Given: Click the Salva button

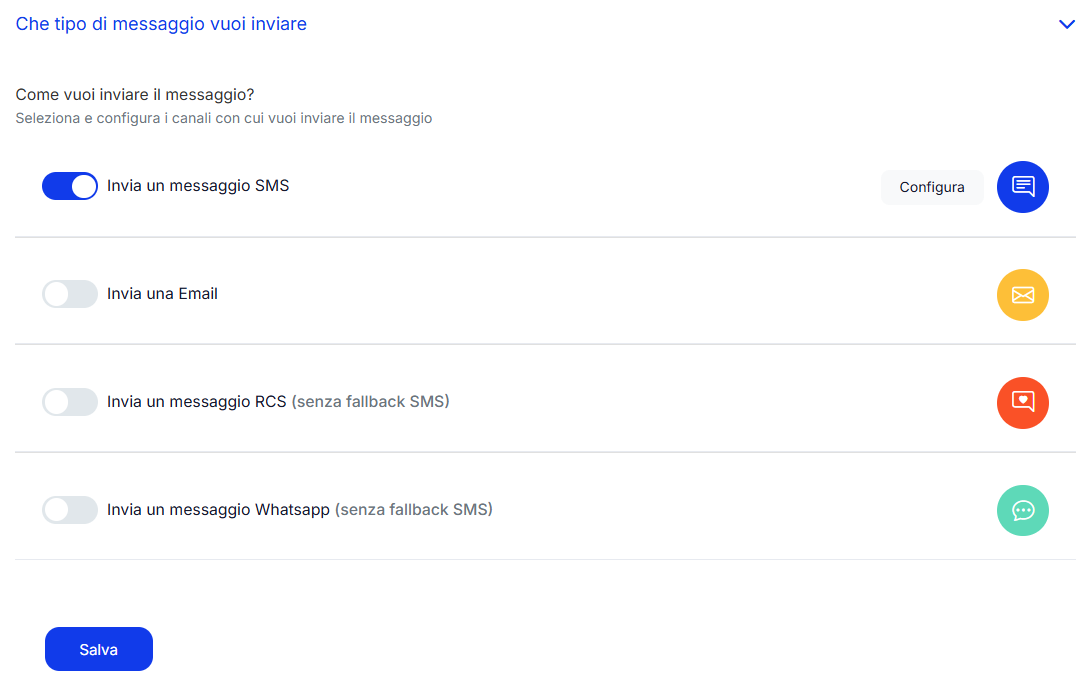Looking at the screenshot, I should [x=99, y=649].
